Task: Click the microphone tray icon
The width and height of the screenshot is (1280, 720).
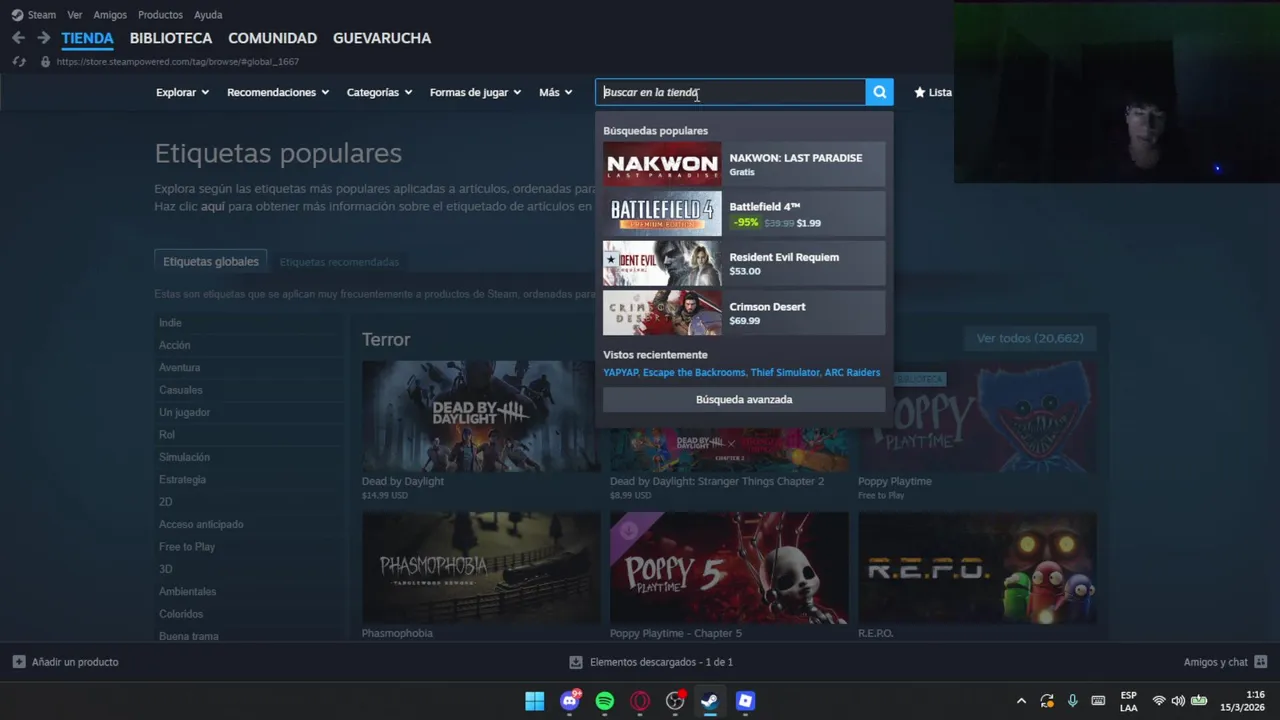Action: 1072,701
